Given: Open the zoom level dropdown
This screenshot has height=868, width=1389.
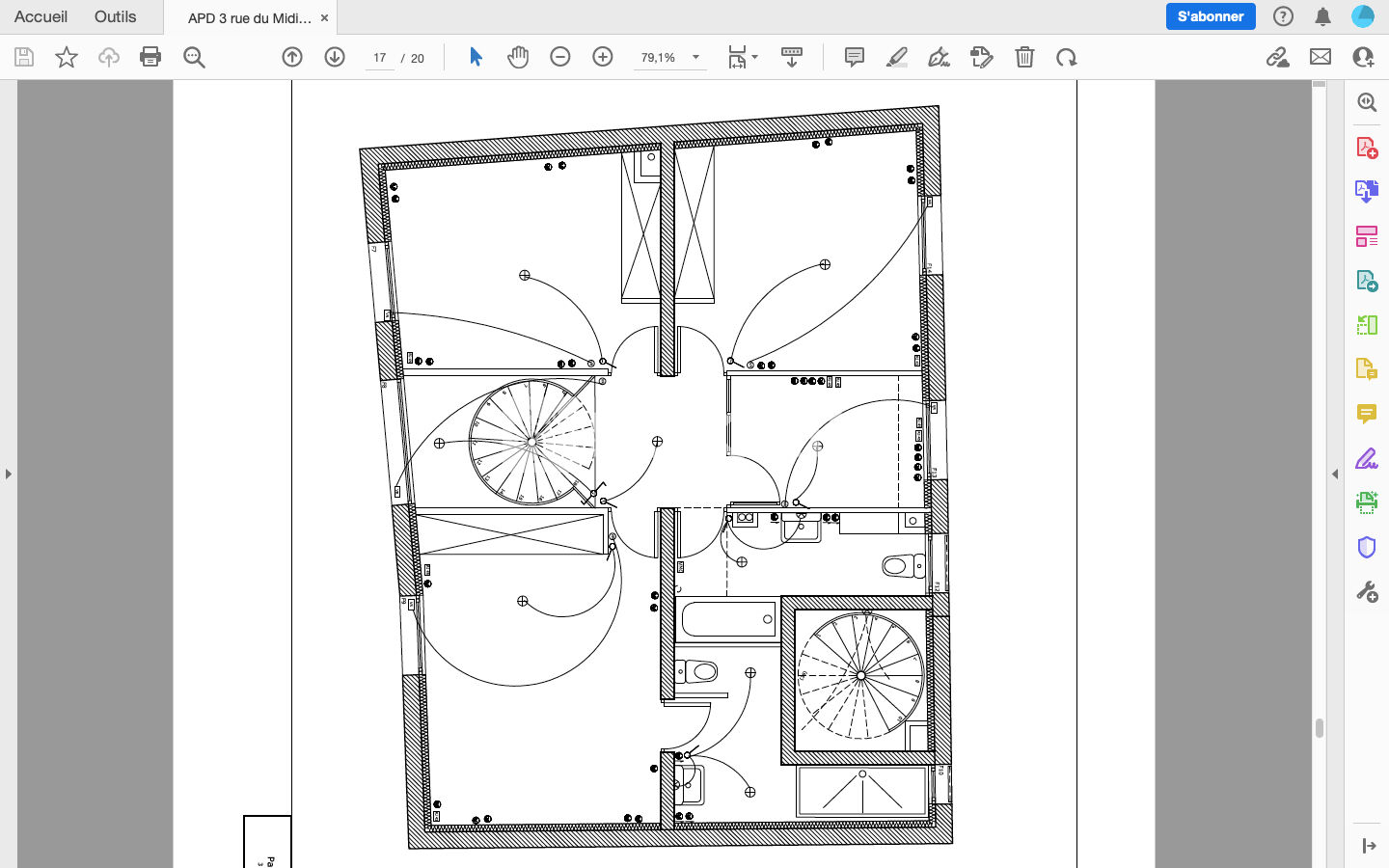Looking at the screenshot, I should click(x=695, y=57).
